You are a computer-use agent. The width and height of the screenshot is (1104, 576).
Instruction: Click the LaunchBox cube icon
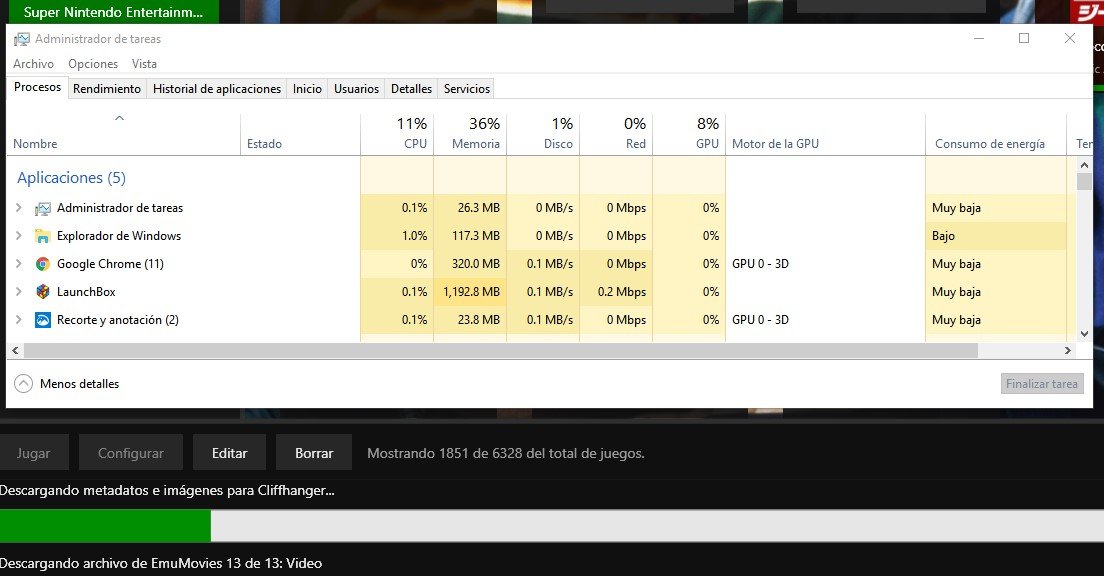tap(43, 292)
